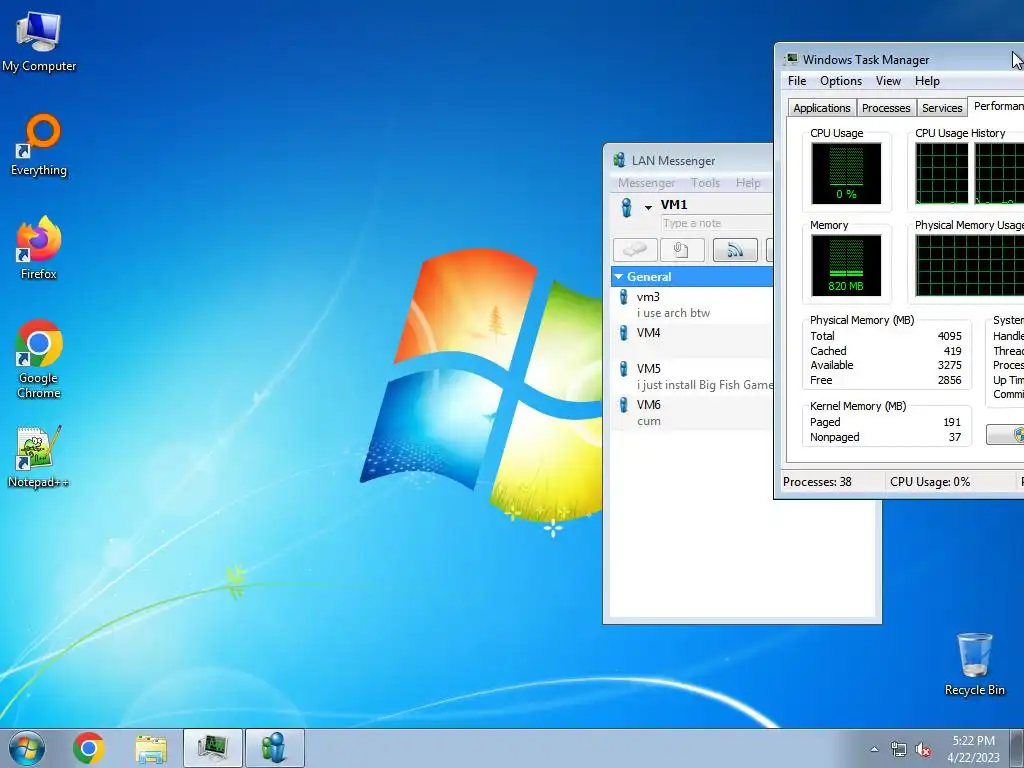Click VM5's note about Big Fish Games
This screenshot has width=1024, height=768.
tap(705, 385)
